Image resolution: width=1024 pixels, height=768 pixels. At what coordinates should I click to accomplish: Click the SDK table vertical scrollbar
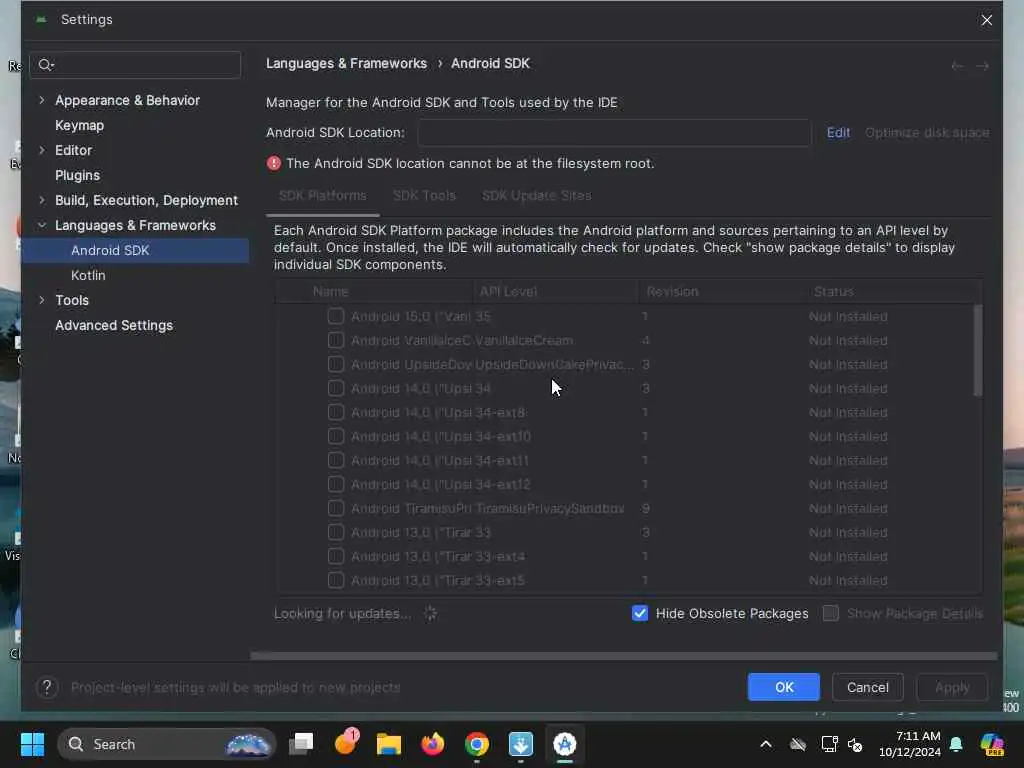pyautogui.click(x=978, y=351)
